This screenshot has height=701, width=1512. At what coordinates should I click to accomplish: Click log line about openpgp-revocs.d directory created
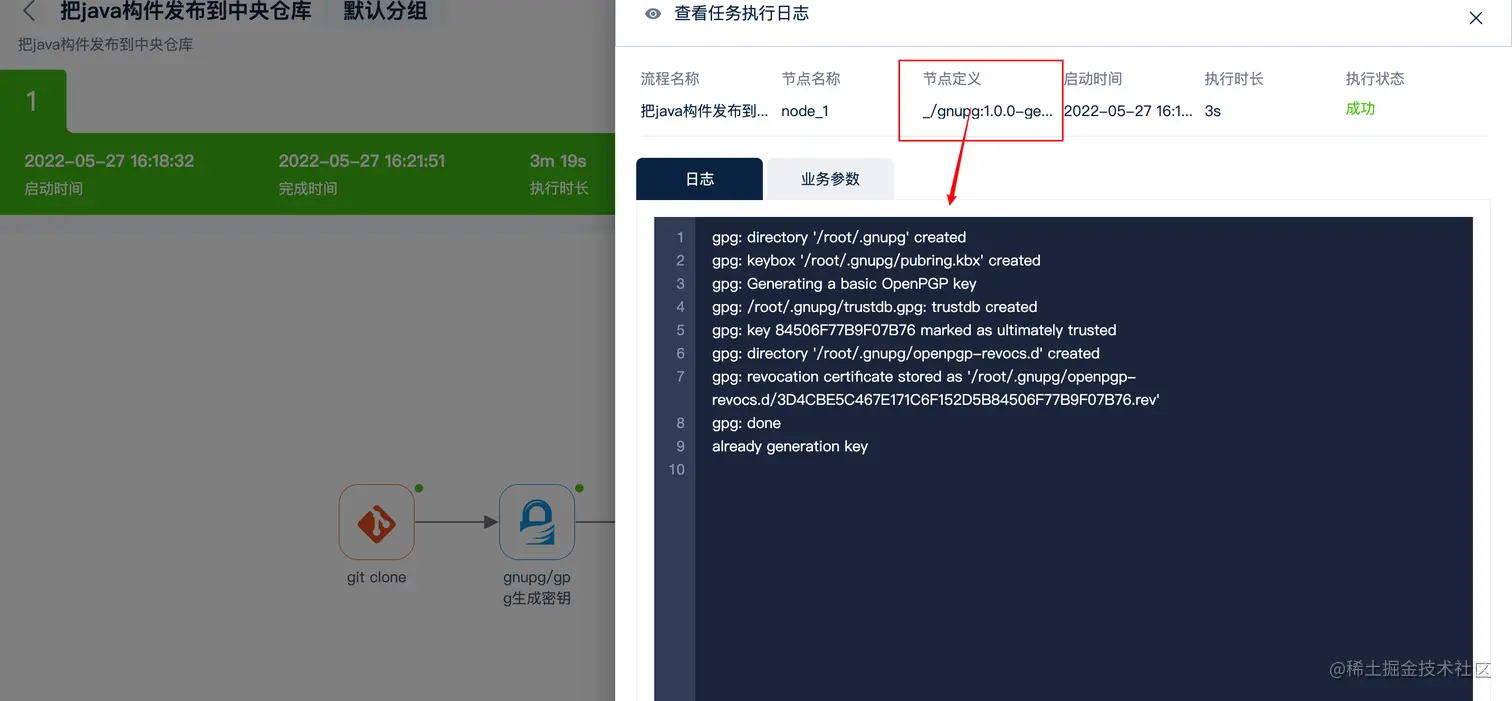pyautogui.click(x=906, y=353)
